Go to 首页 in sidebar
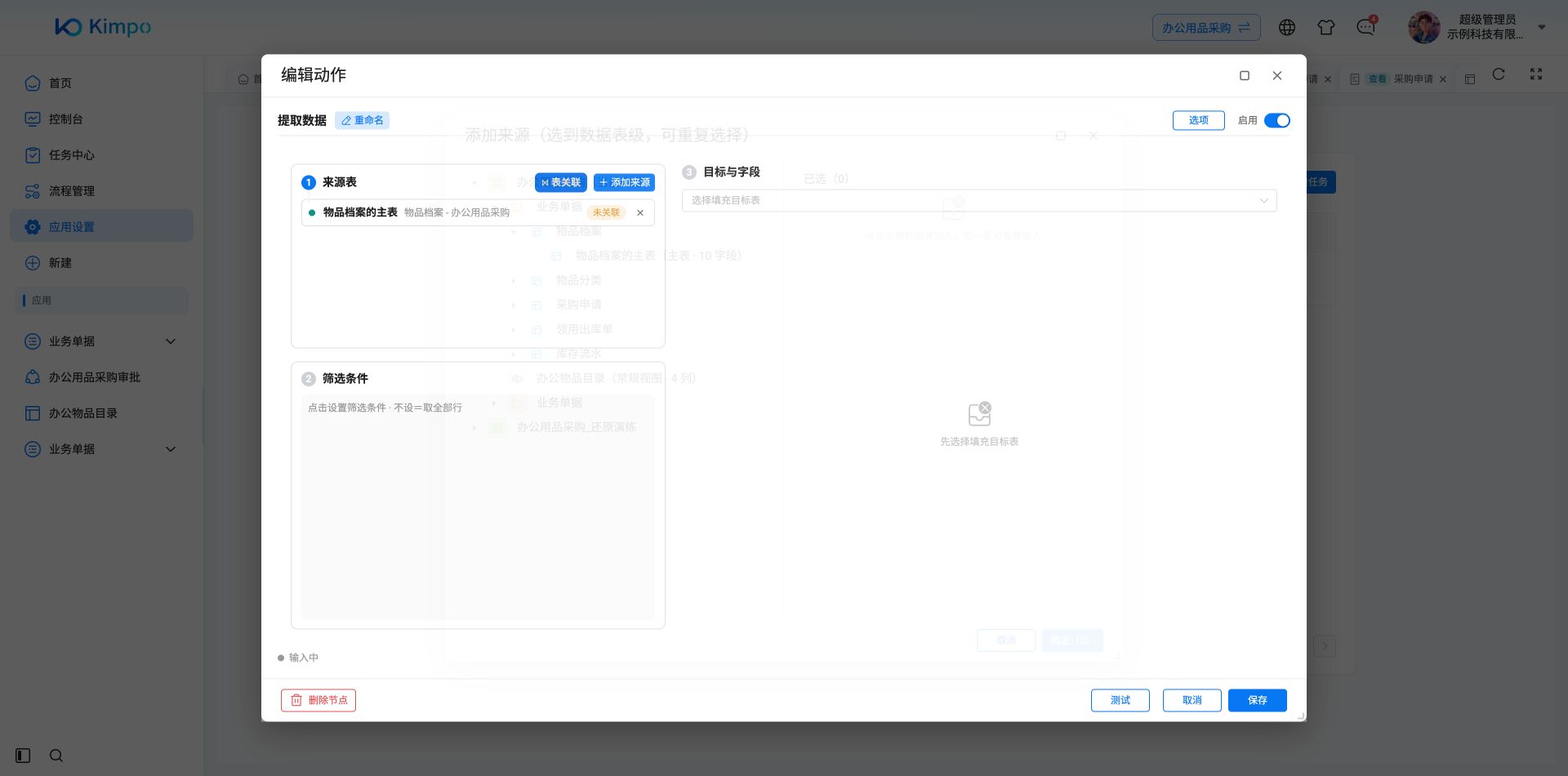The image size is (1568, 776). (101, 83)
